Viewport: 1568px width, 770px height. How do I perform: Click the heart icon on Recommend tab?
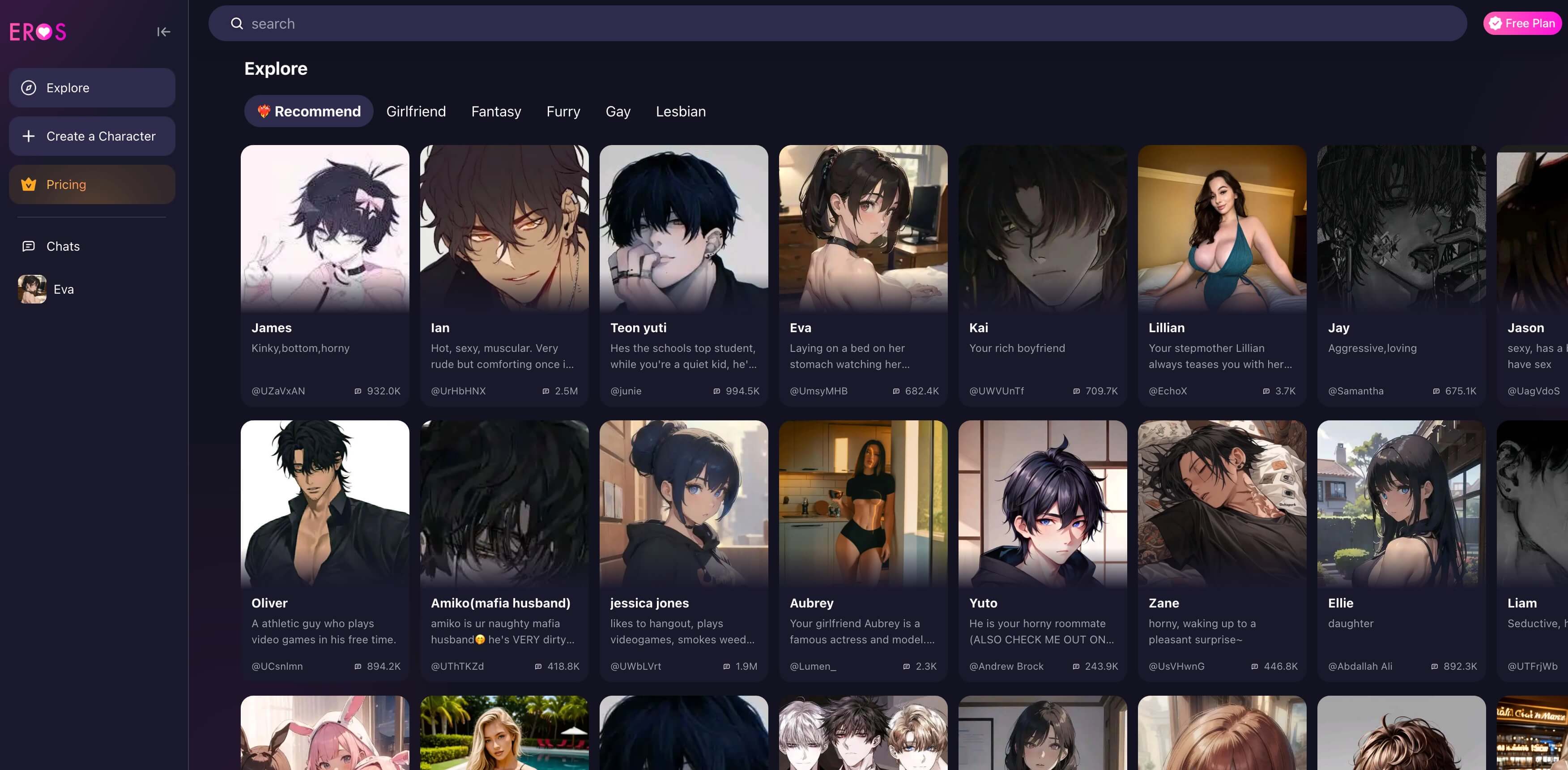click(264, 111)
